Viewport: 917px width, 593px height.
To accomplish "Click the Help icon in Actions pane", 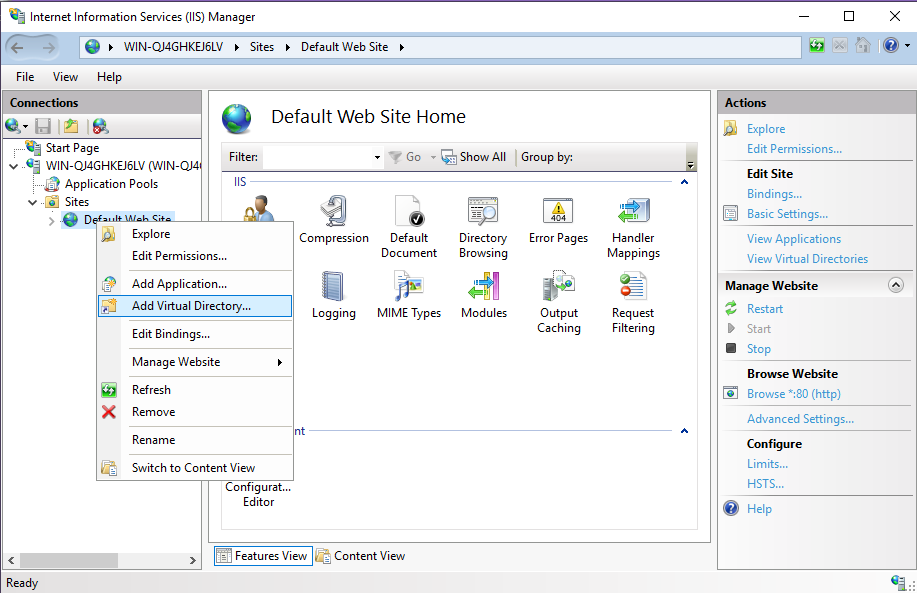I will (731, 508).
